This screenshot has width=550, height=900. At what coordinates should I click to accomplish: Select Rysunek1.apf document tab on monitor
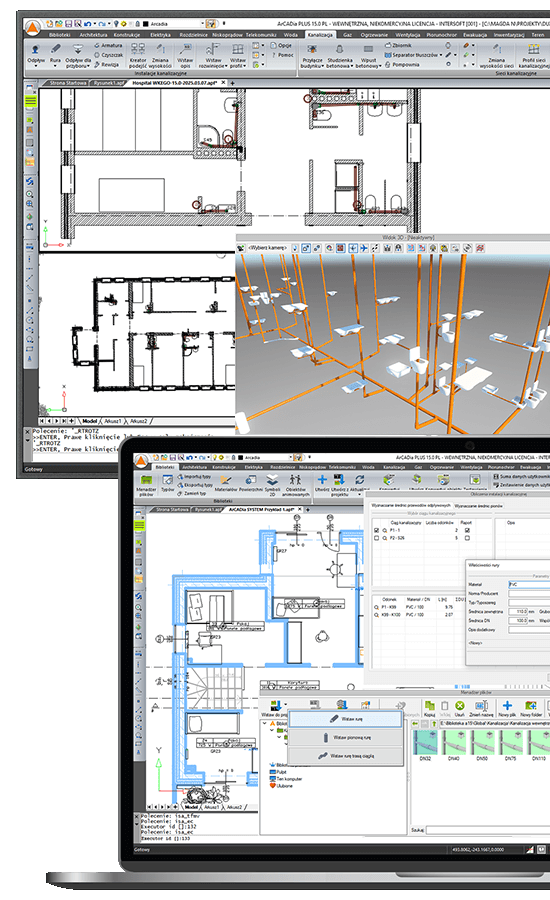(109, 83)
